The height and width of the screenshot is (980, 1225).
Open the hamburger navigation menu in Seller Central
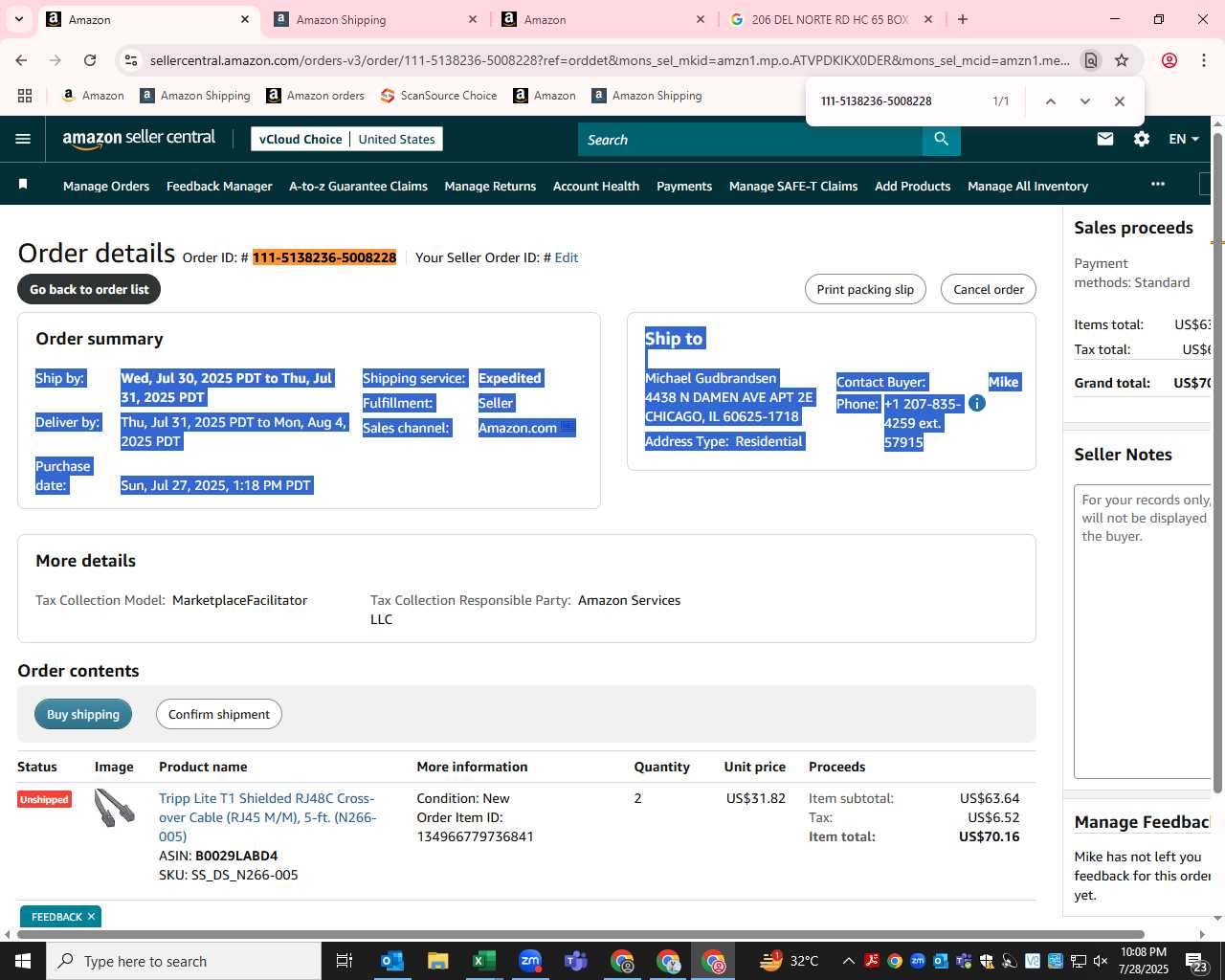(23, 139)
